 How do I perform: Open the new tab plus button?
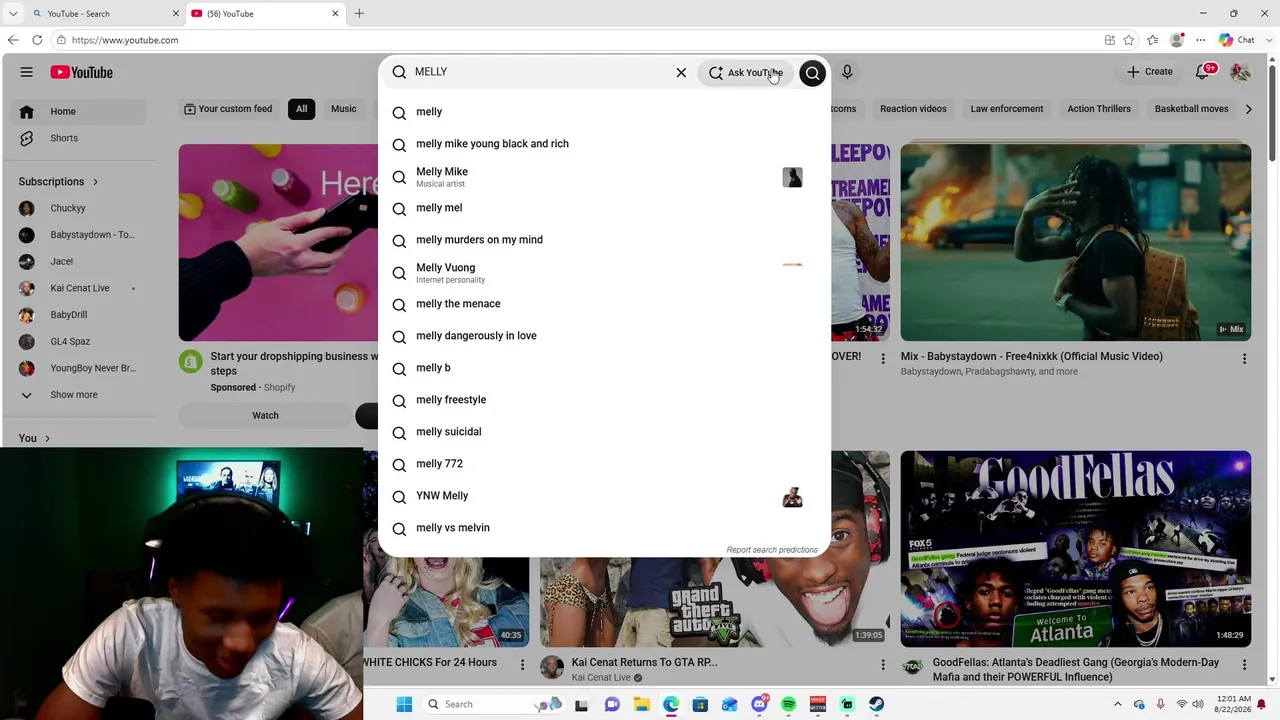tap(359, 13)
